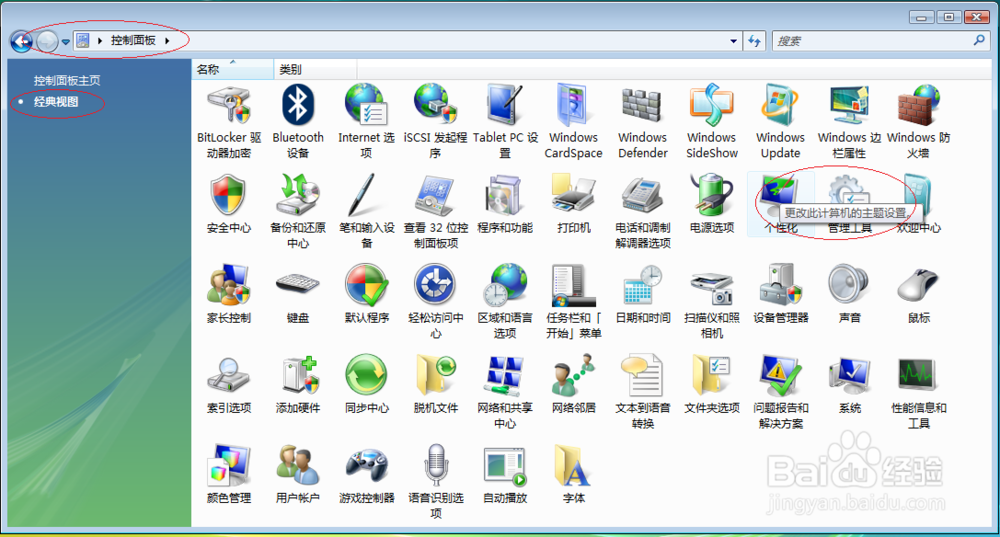Open Internet 选项 icon

367,105
